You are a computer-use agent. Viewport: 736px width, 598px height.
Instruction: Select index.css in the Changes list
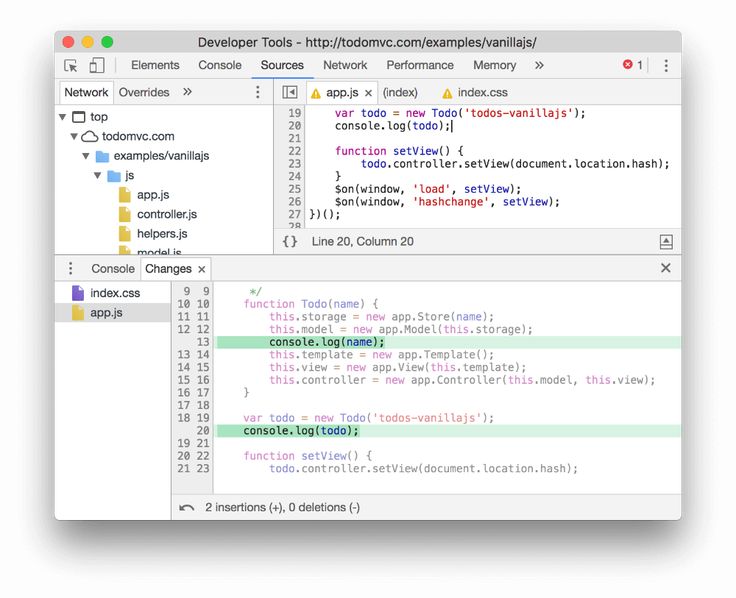click(114, 293)
